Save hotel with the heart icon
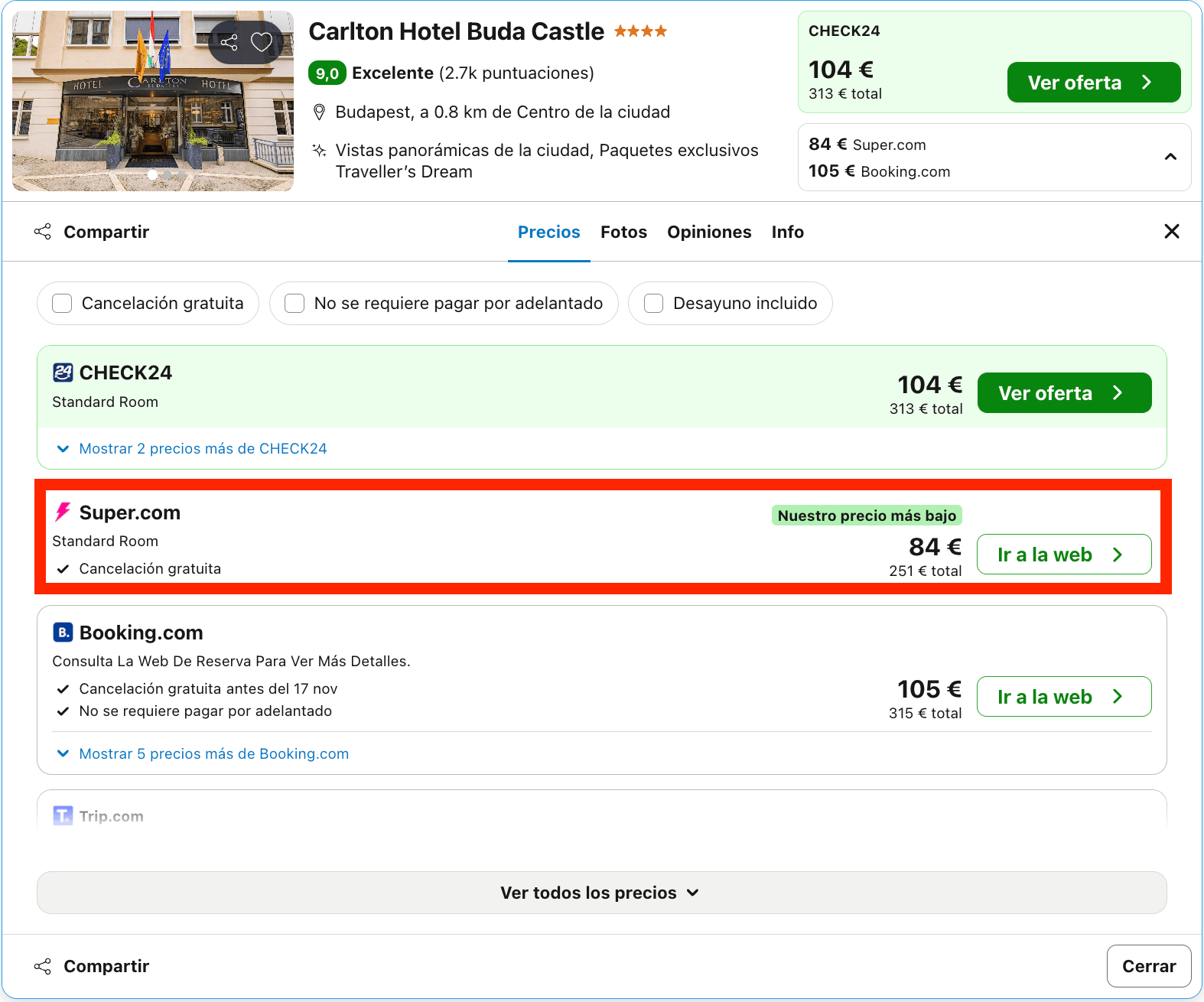Screen dimensions: 1204x1002 coord(262,42)
